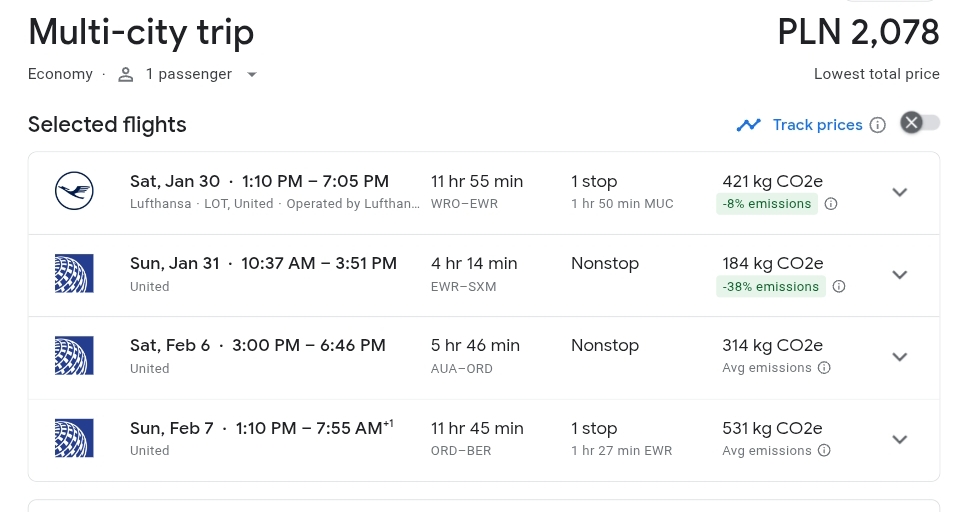Click the Track prices trend icon

[x=749, y=125]
